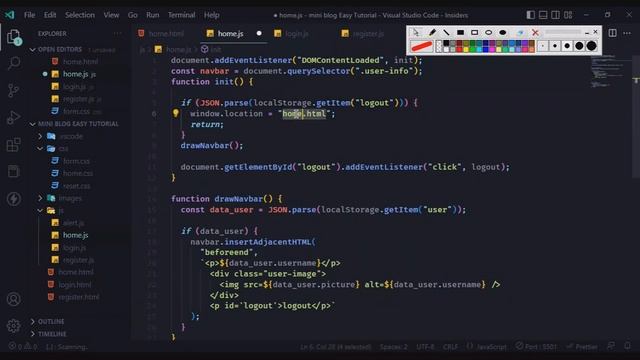Viewport: 640px width, 360px height.
Task: Click the Spaces: 2 indentation setting
Action: [x=393, y=347]
